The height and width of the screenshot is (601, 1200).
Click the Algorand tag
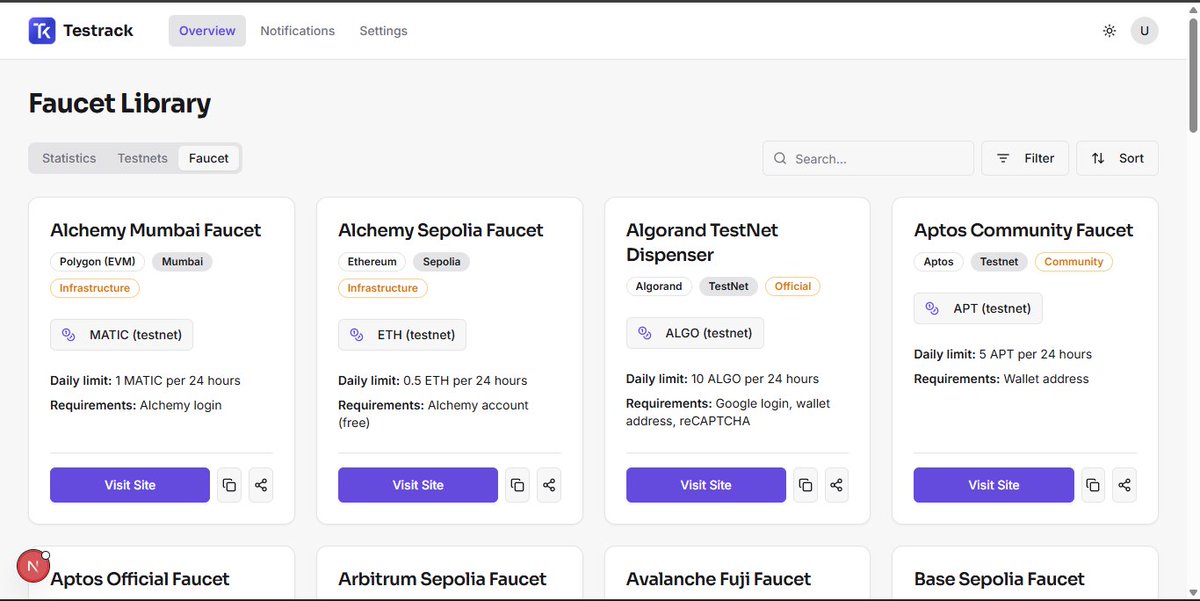tap(659, 286)
